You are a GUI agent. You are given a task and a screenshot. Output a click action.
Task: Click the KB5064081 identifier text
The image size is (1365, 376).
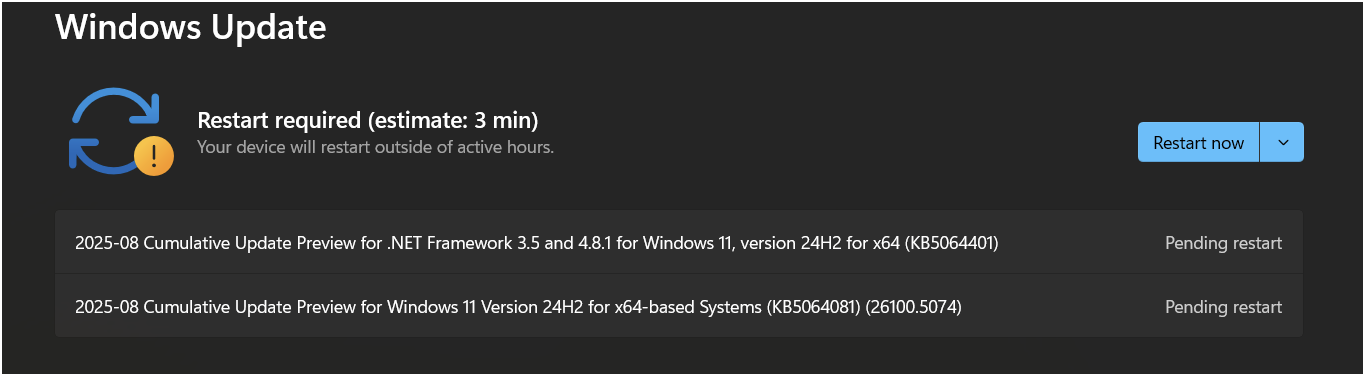[x=814, y=307]
